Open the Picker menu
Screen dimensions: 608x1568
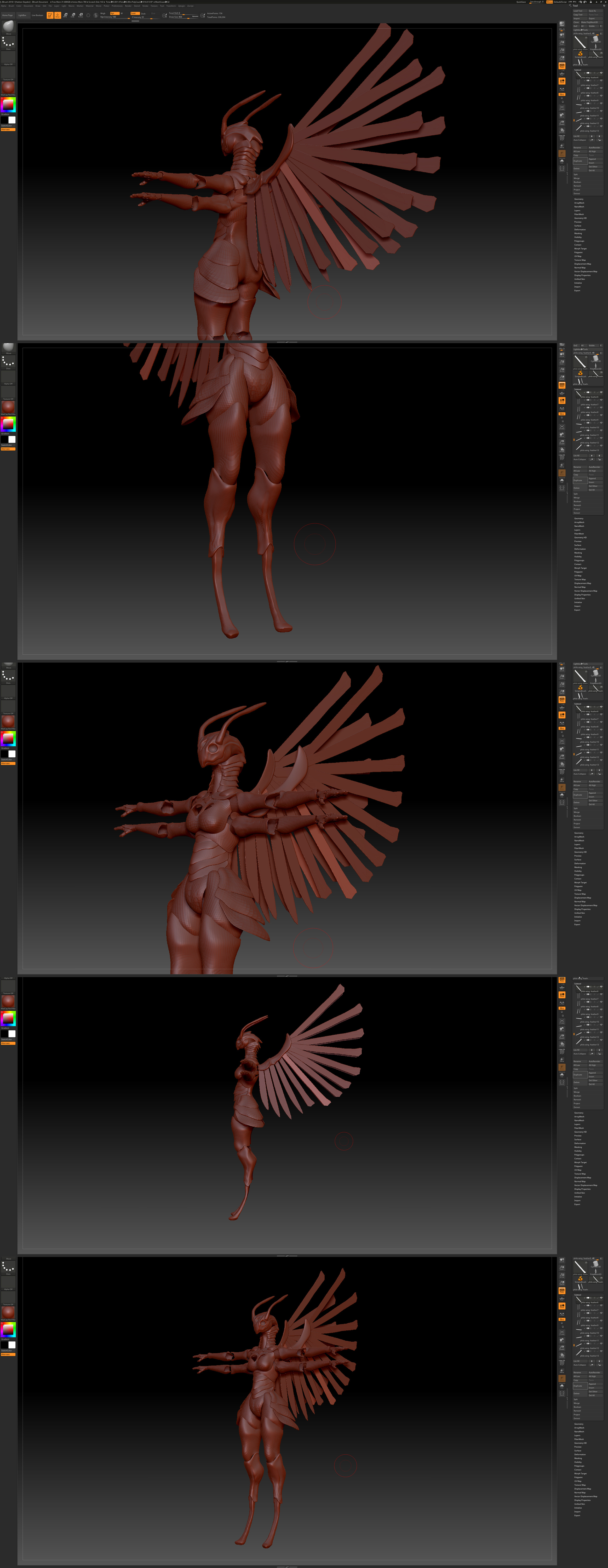click(x=106, y=5)
